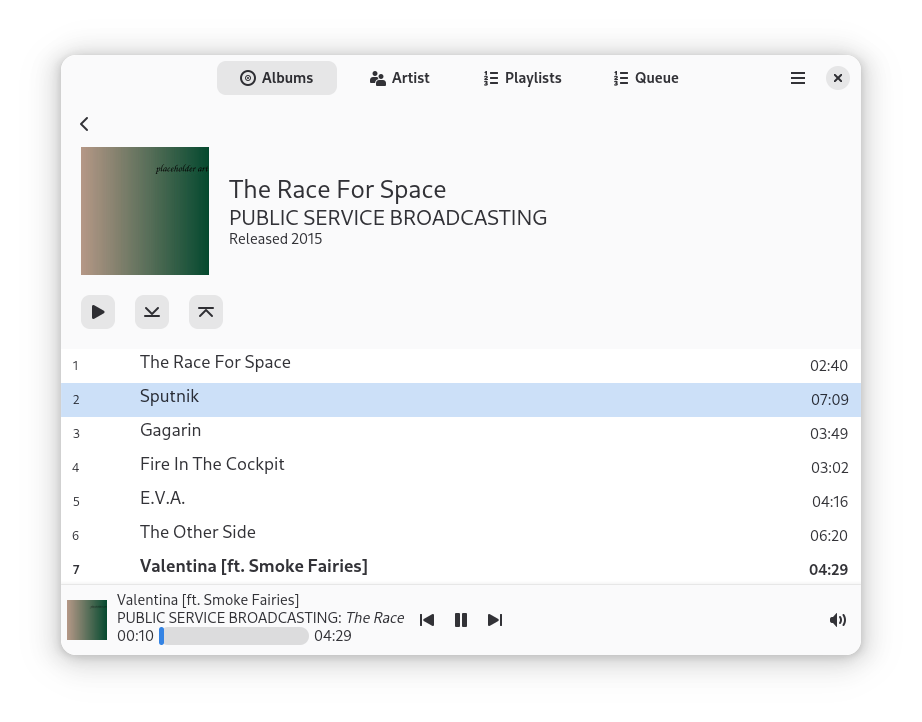Open the Queue tab
The width and height of the screenshot is (922, 722).
pyautogui.click(x=646, y=78)
